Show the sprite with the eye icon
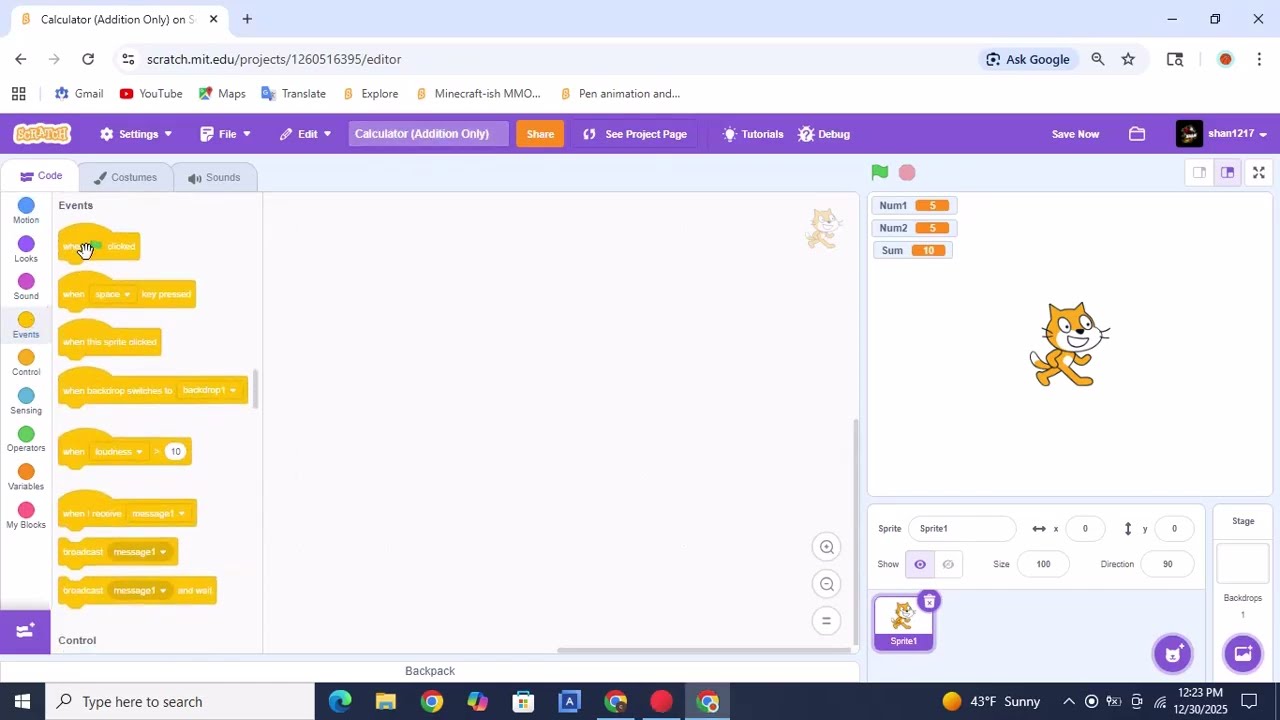1280x720 pixels. pyautogui.click(x=920, y=564)
